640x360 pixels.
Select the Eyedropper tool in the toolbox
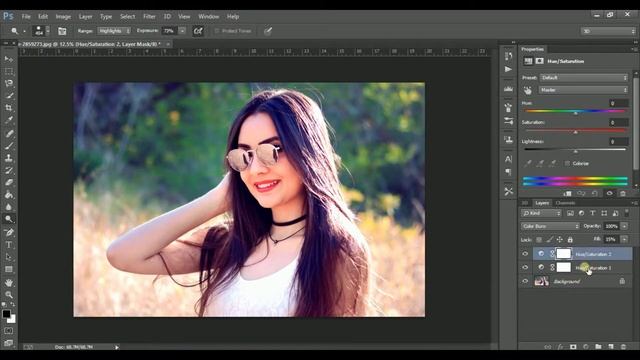coord(9,120)
